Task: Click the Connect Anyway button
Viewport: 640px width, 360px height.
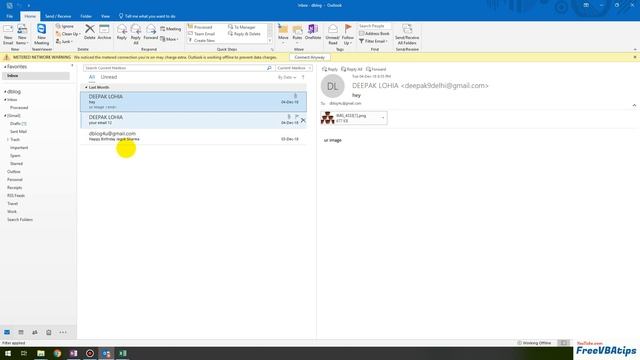Action: click(x=310, y=58)
